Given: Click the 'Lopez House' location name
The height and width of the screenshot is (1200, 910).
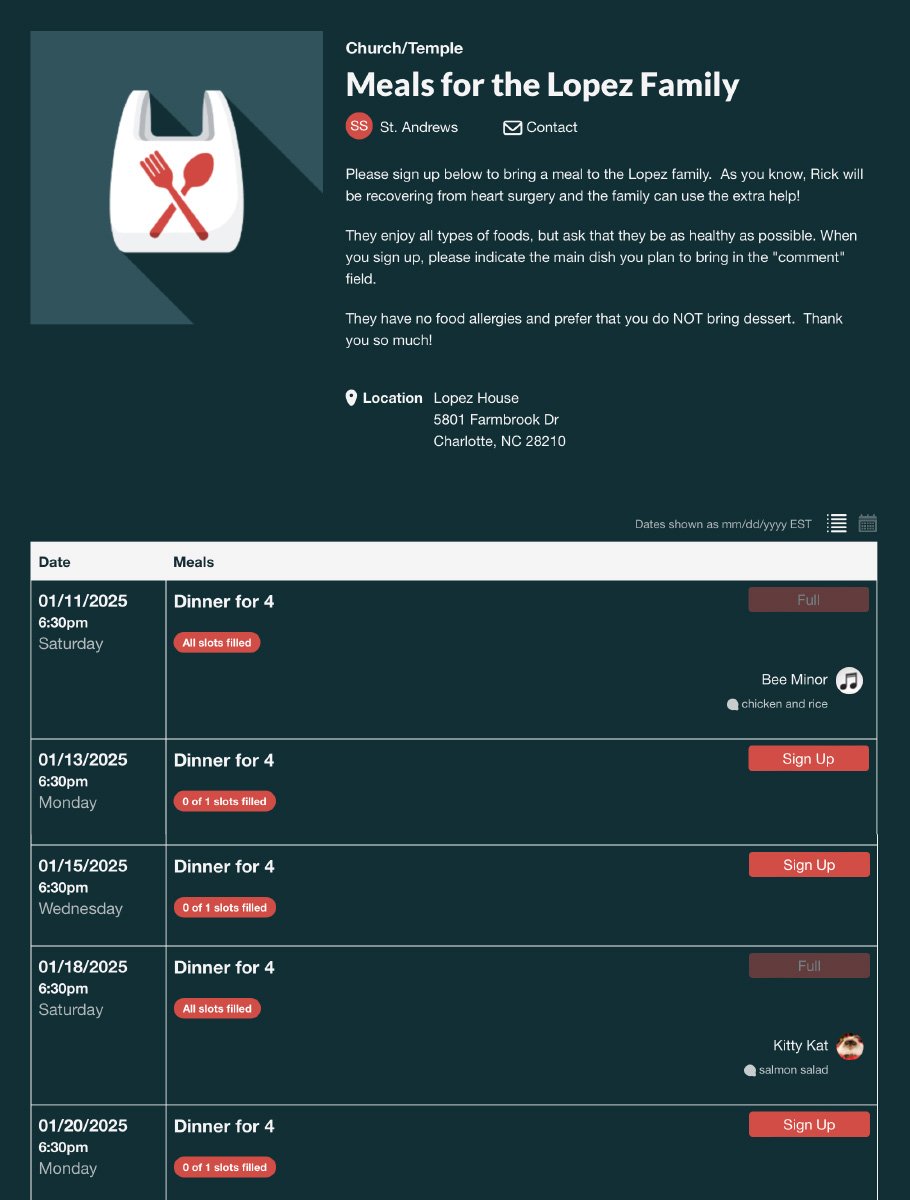Looking at the screenshot, I should point(476,398).
